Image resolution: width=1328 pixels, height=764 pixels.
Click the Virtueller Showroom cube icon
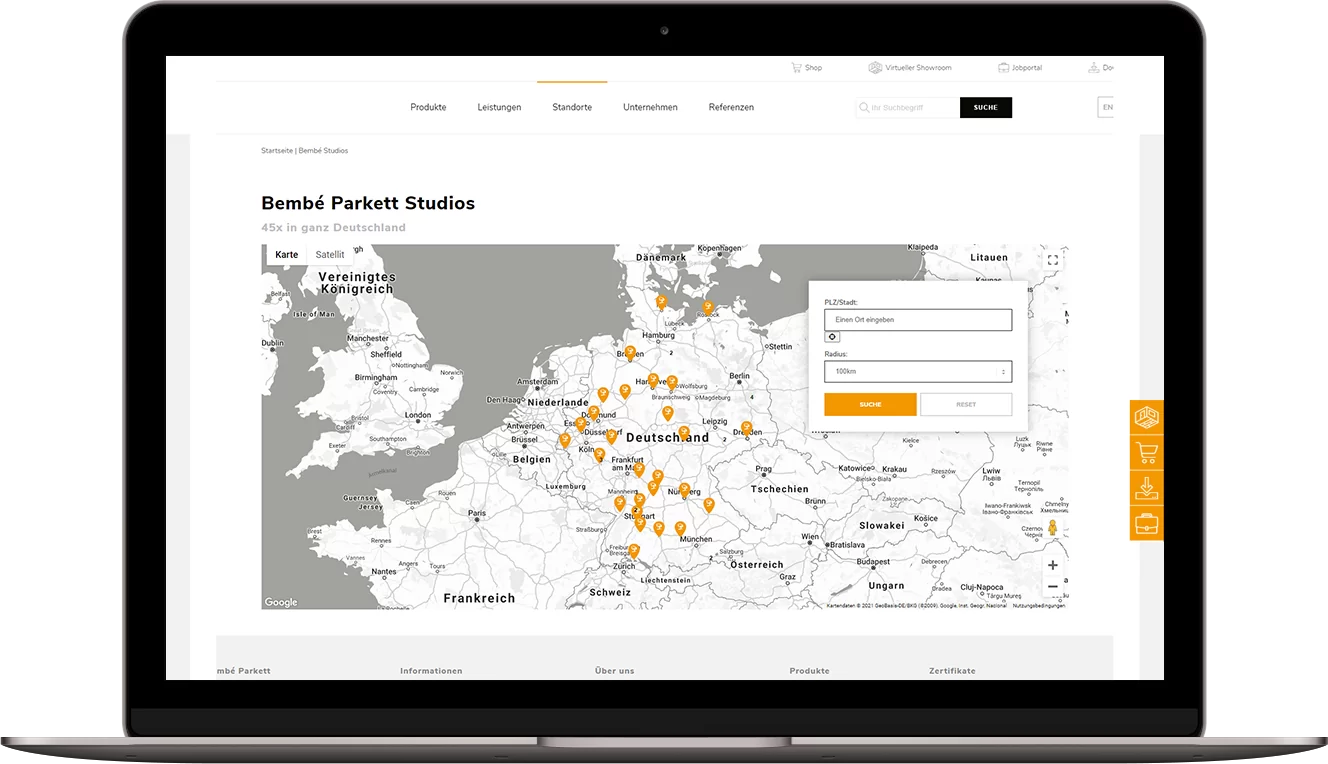(875, 68)
